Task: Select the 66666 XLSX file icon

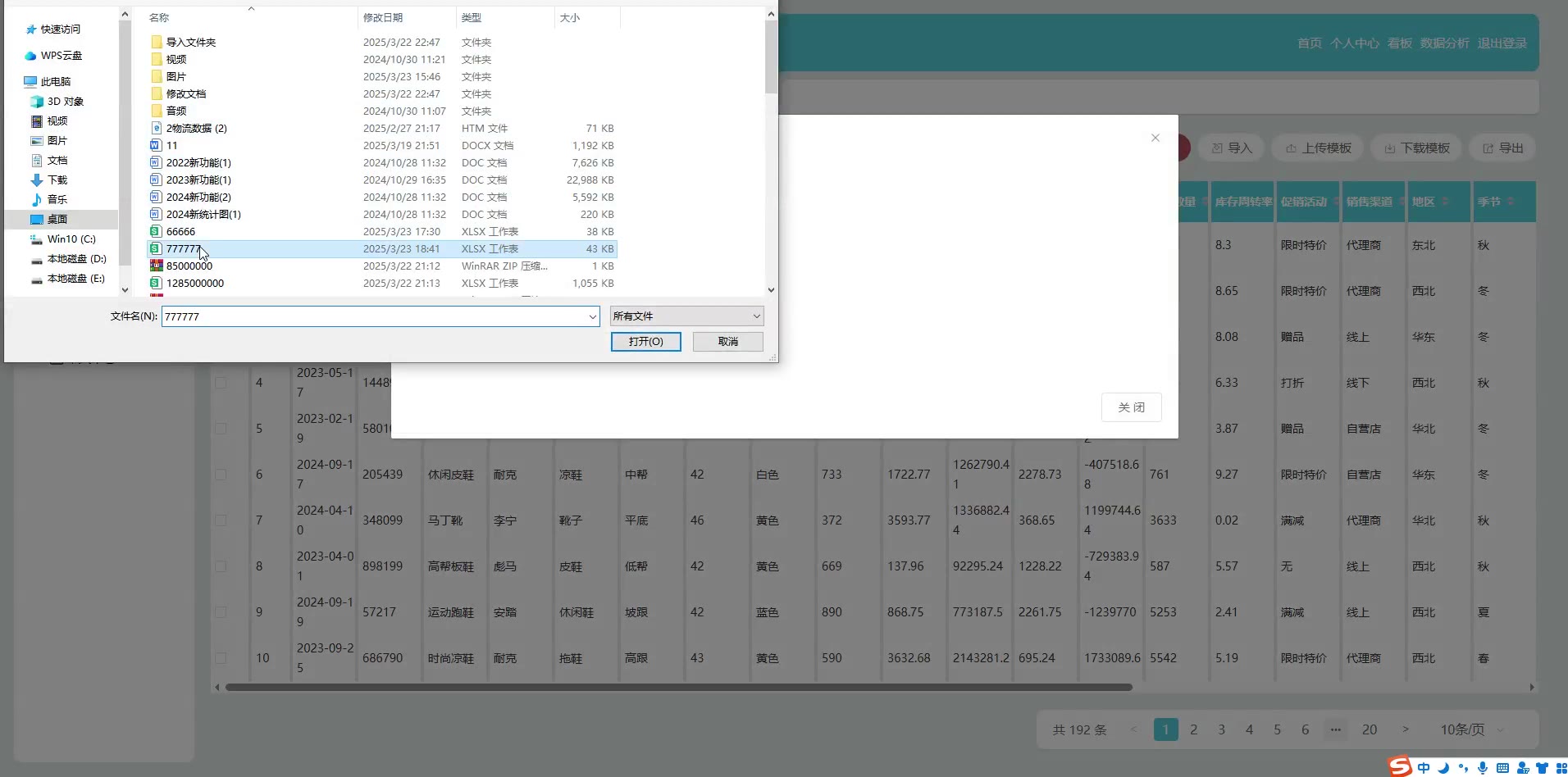Action: click(156, 232)
